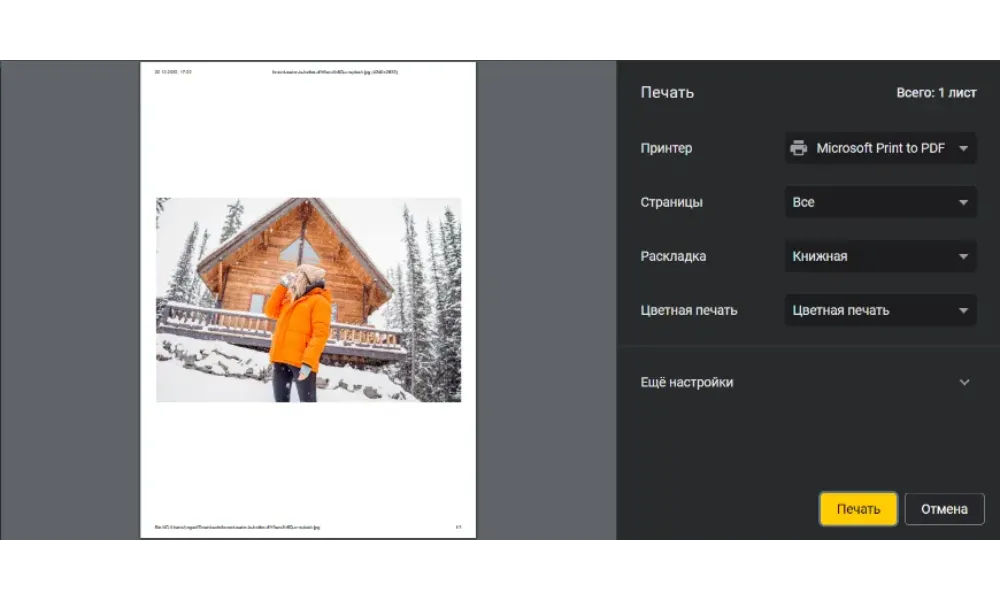Open the Раскладка dropdown showing Книжная
The width and height of the screenshot is (1000, 600).
click(880, 256)
